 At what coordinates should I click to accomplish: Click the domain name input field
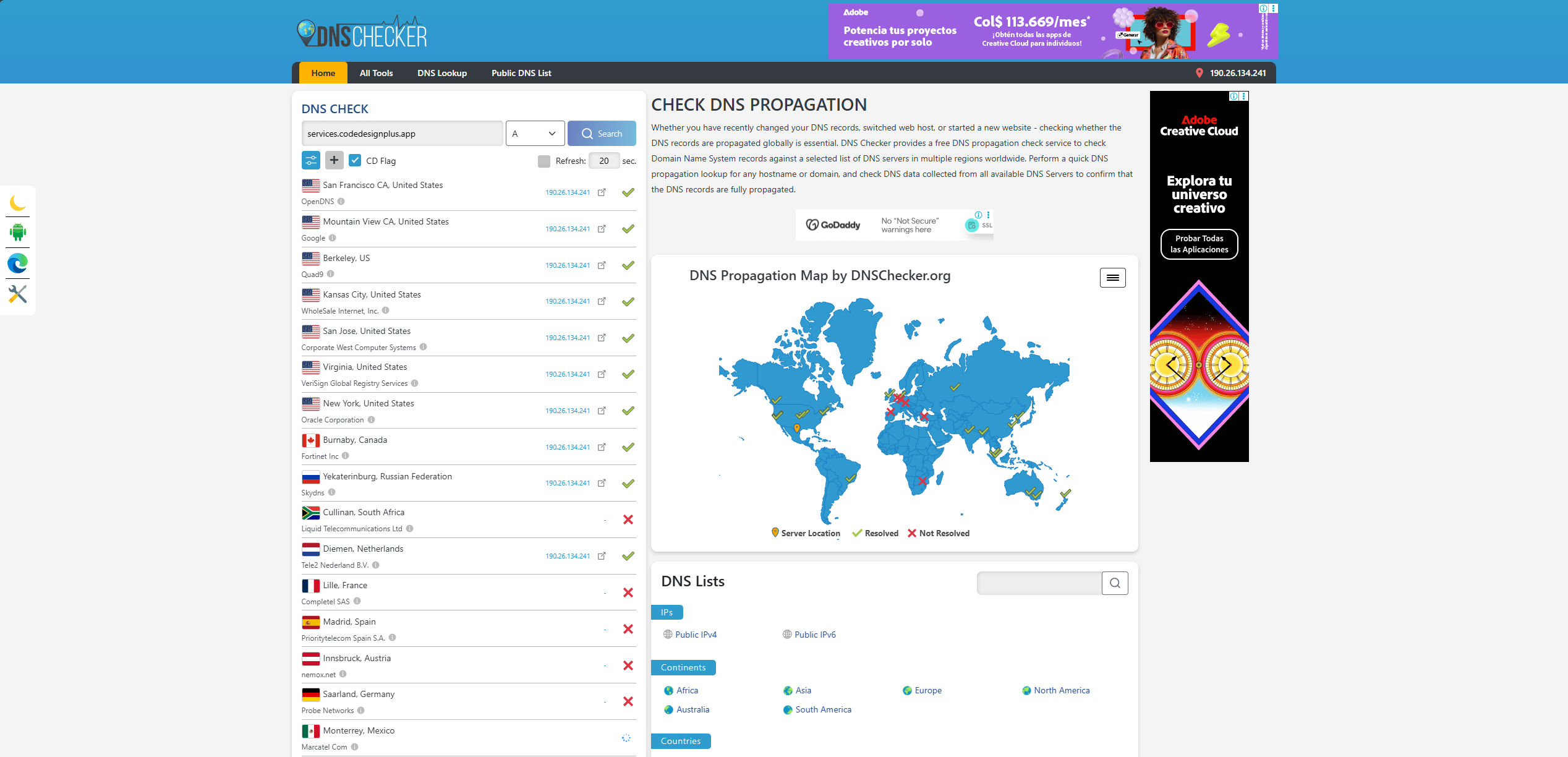pos(402,134)
